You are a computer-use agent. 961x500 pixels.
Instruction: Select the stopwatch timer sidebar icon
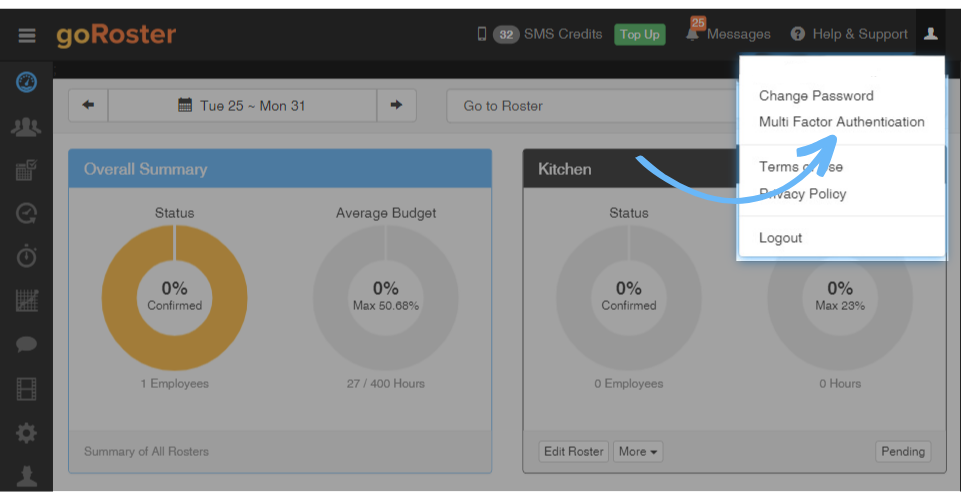(x=26, y=256)
